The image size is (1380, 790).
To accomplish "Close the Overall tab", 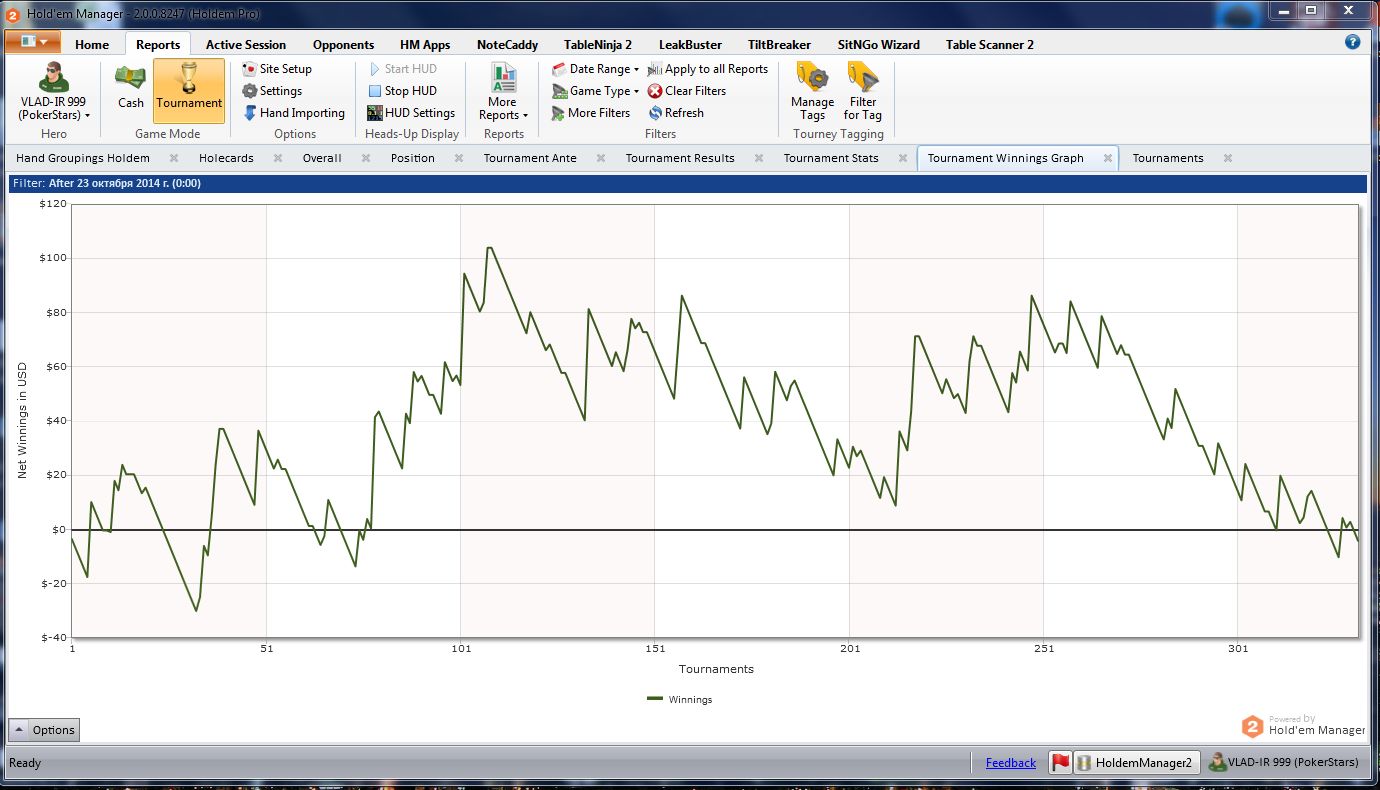I will tap(366, 158).
